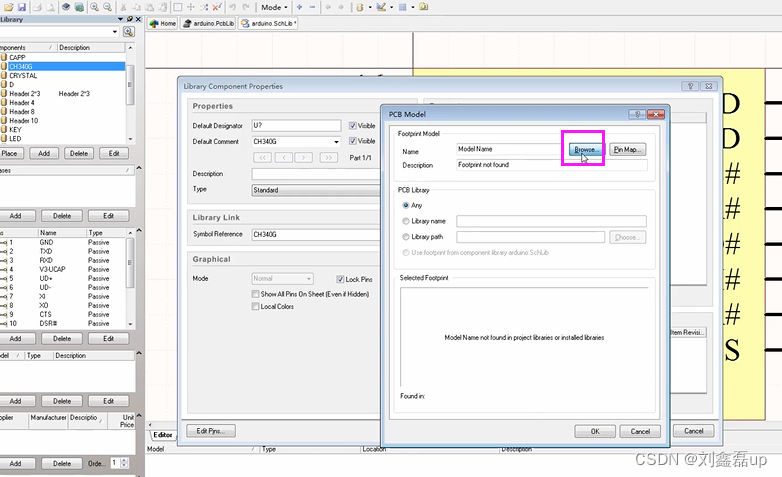Open the Type Standard dropdown
Viewport: 782px width, 477px height.
click(316, 190)
